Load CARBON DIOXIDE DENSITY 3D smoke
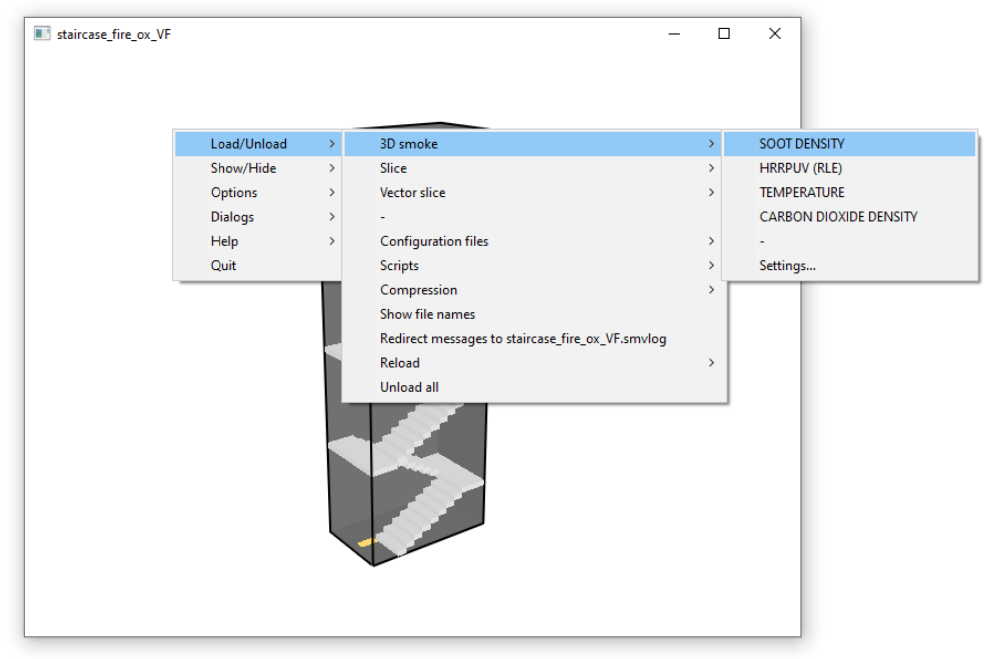993x659 pixels. pos(849,217)
